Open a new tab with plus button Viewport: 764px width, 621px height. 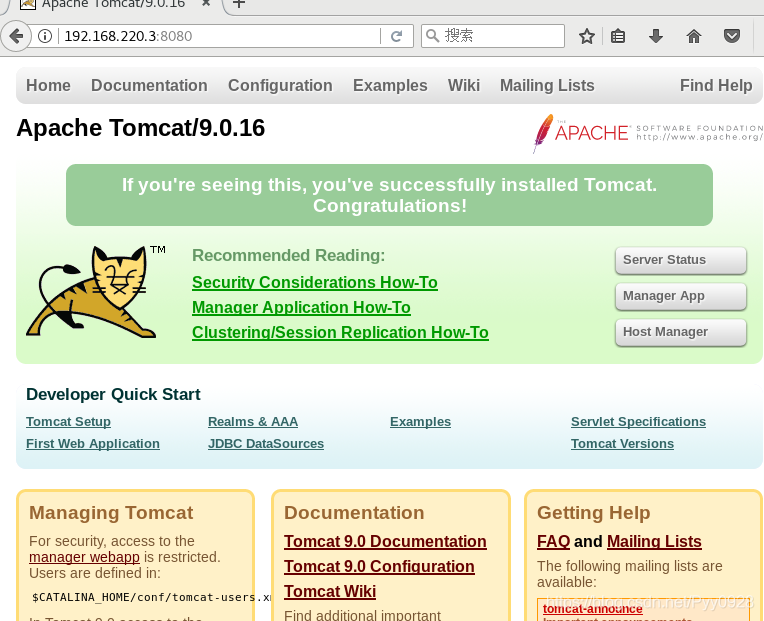coord(239,4)
